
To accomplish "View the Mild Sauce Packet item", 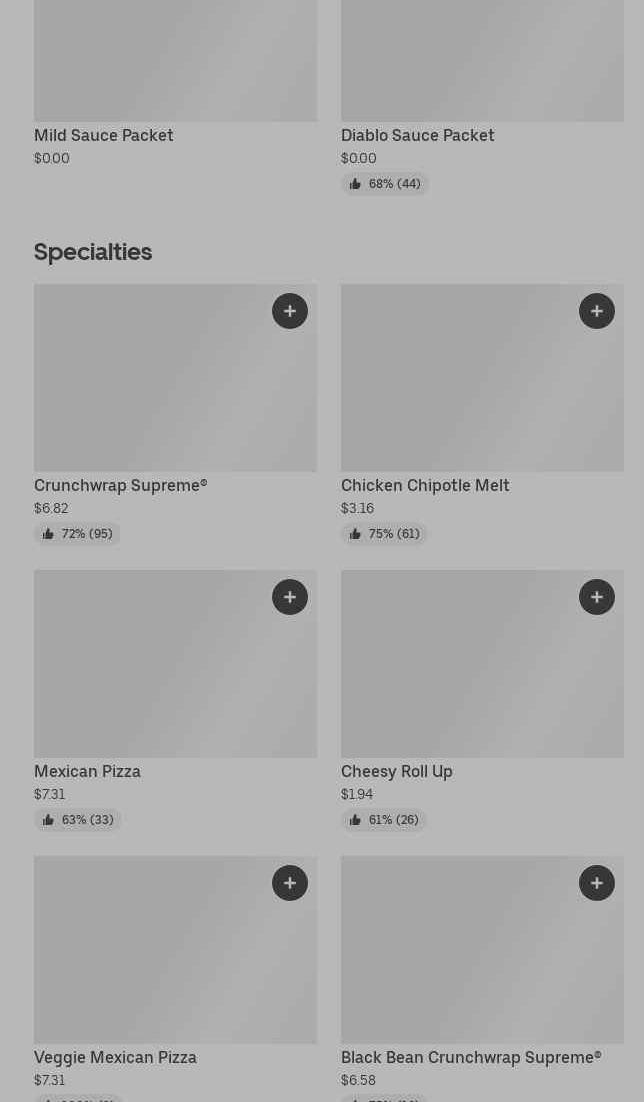I will tap(104, 136).
